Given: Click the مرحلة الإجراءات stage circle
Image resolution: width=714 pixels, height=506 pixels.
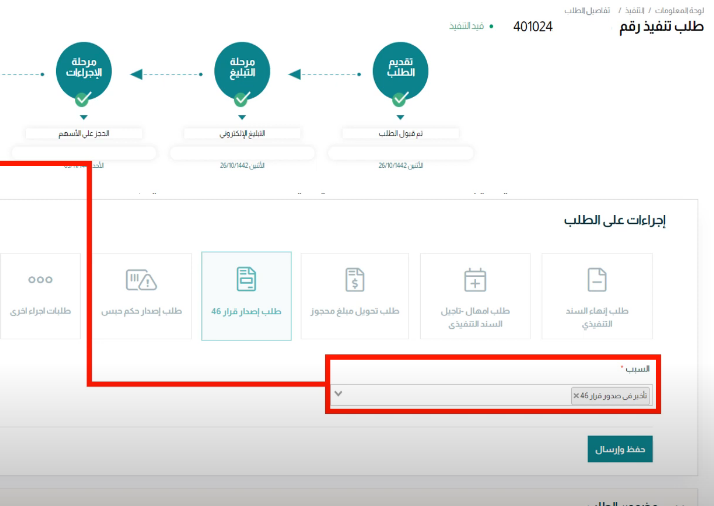Looking at the screenshot, I should click(83, 70).
